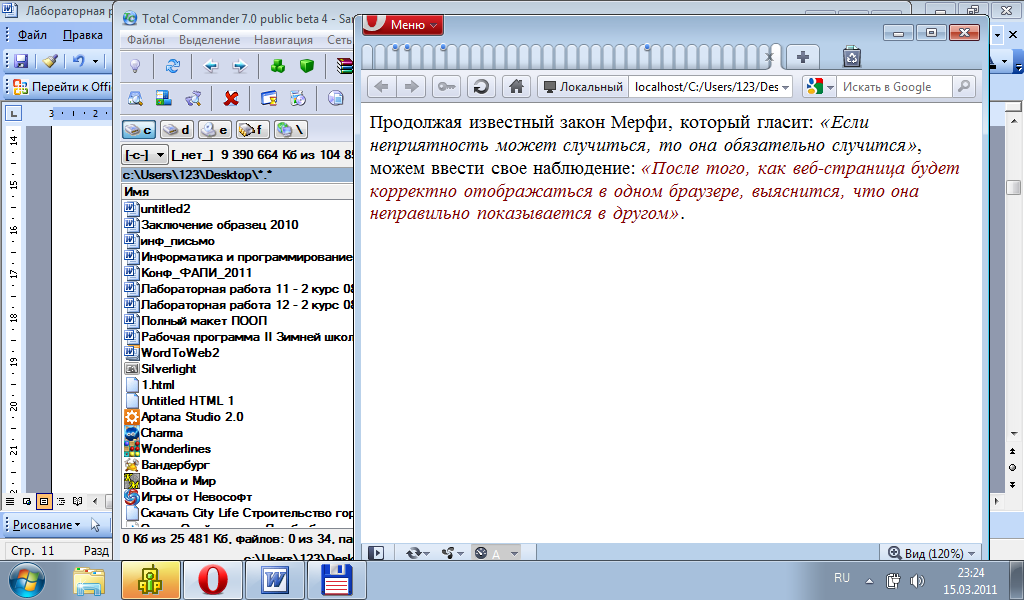Viewport: 1024px width, 600px height.
Task: Click the green stacked cubes pack icon
Action: click(x=278, y=66)
